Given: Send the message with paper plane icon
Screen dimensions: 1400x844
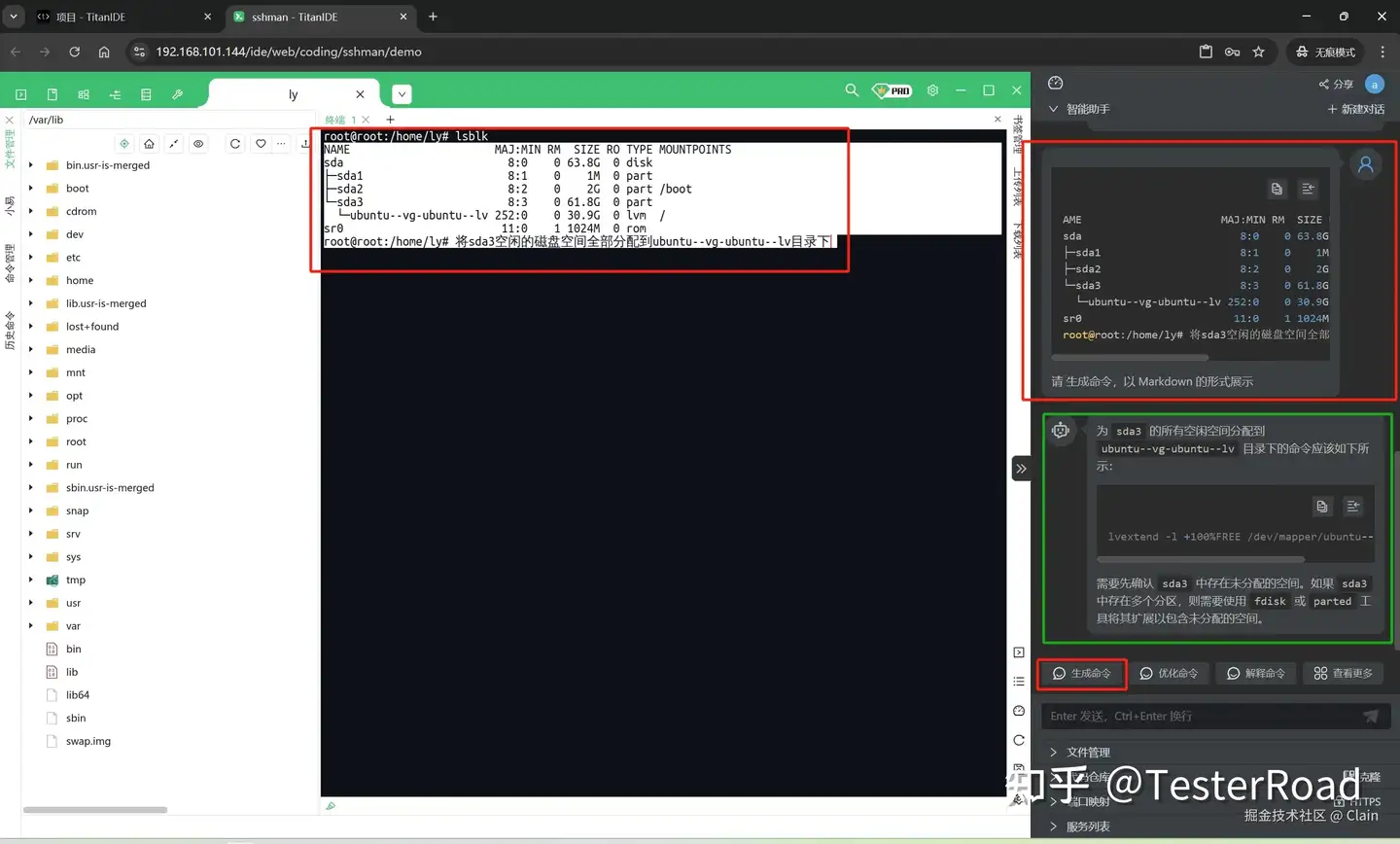Looking at the screenshot, I should click(x=1371, y=717).
